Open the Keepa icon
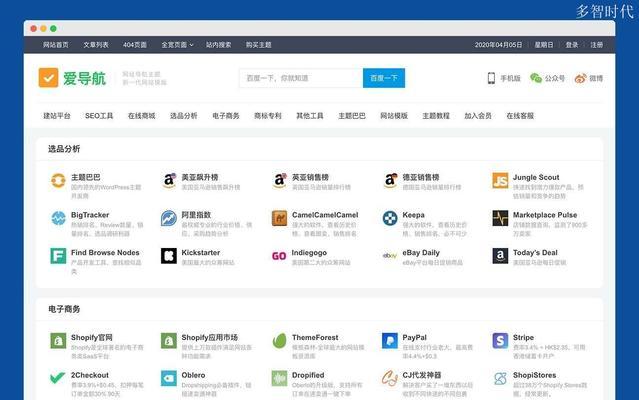 390,218
